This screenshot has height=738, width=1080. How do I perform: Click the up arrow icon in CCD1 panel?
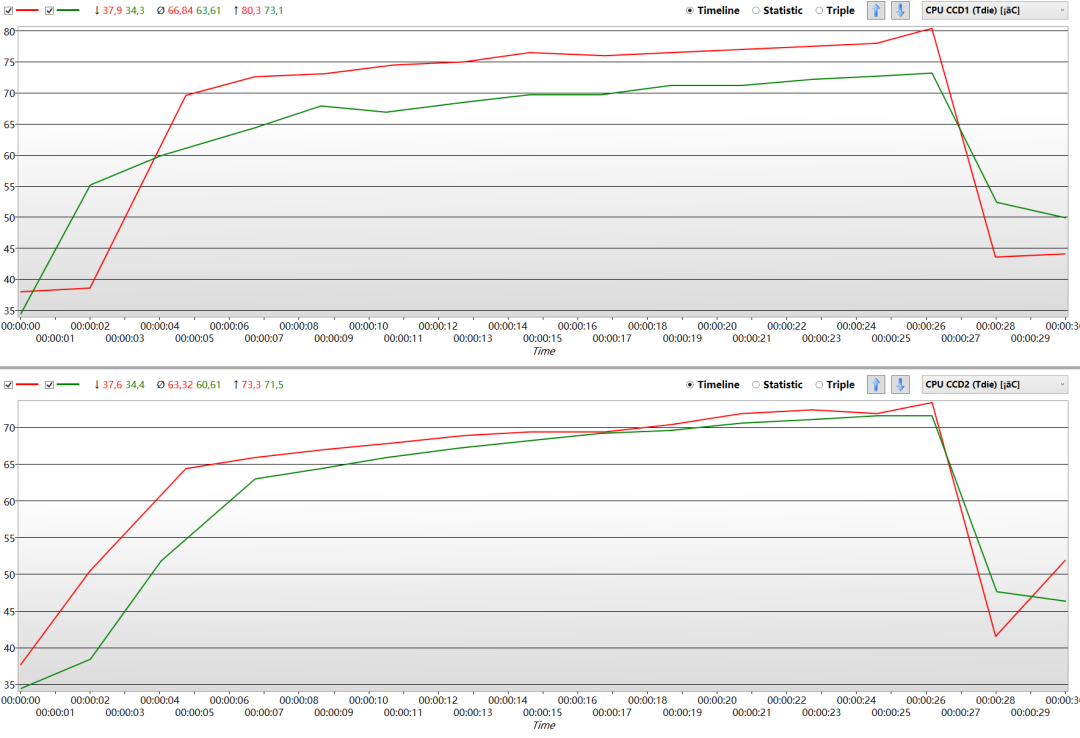876,10
